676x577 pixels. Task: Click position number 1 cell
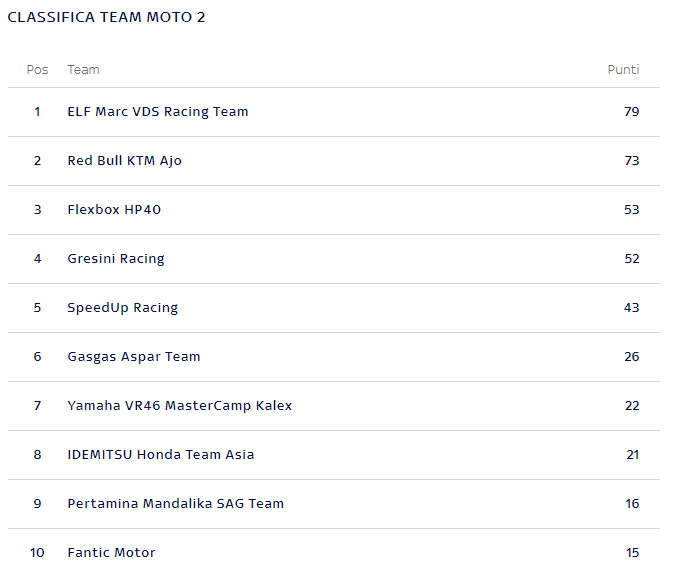(38, 112)
